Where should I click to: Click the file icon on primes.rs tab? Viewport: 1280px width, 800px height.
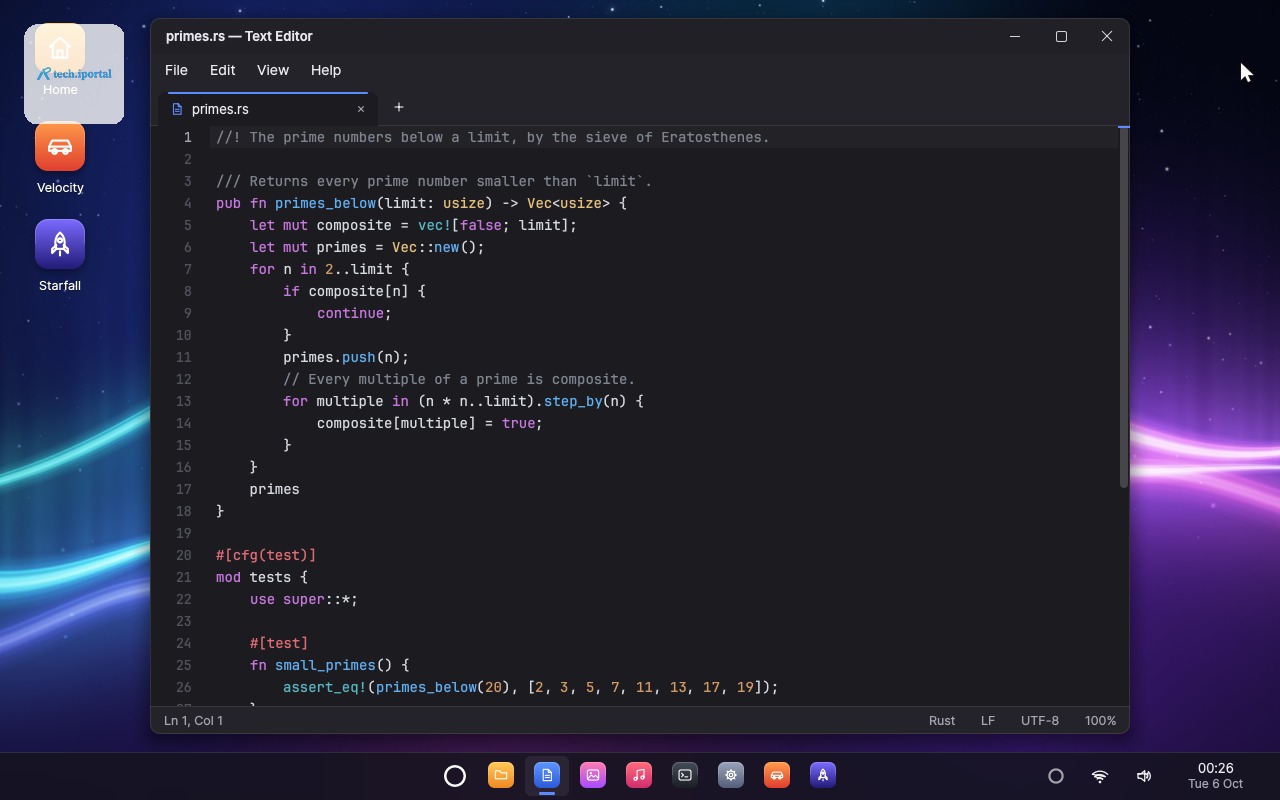[x=177, y=109]
